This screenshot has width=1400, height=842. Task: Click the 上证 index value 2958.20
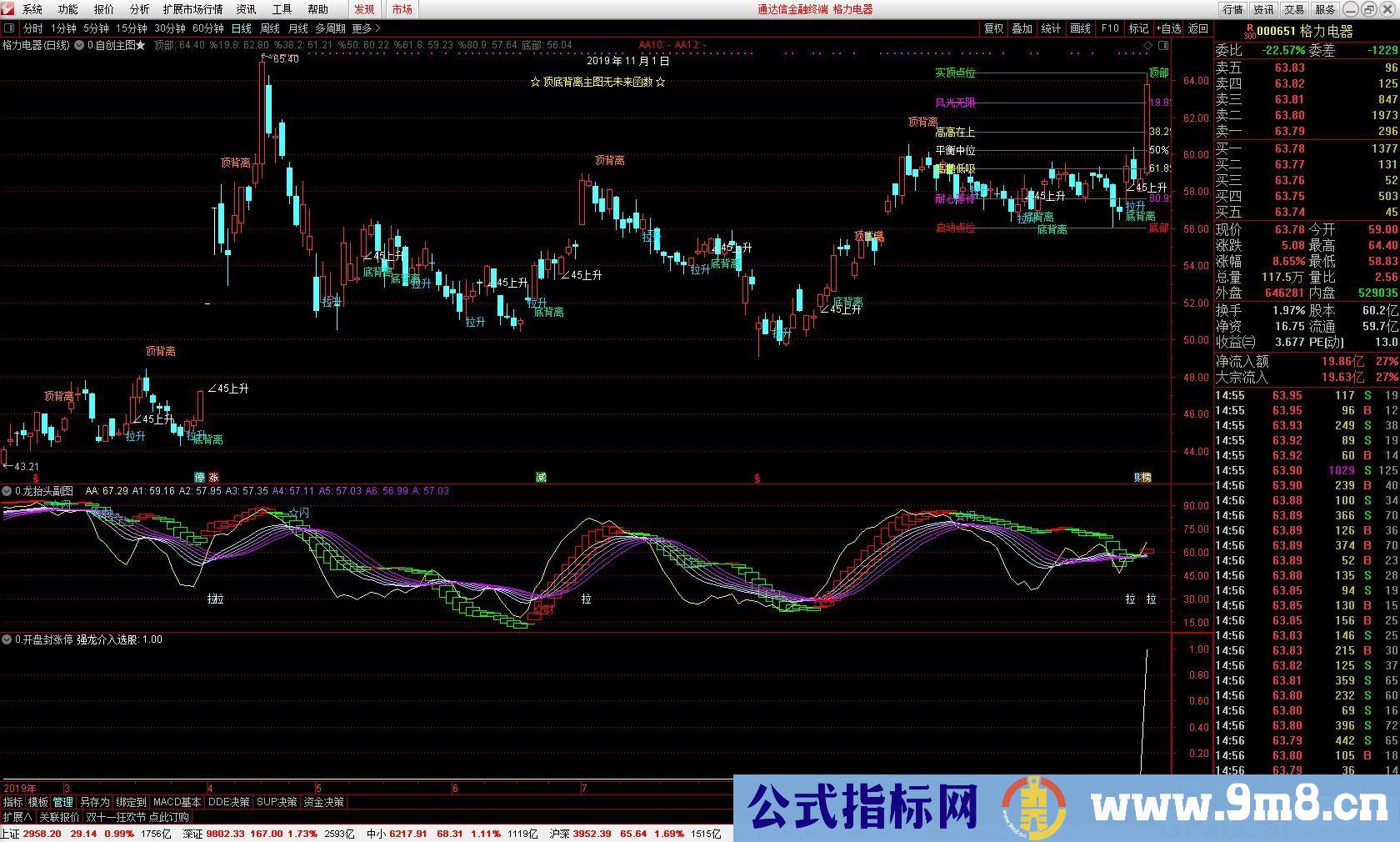click(42, 834)
